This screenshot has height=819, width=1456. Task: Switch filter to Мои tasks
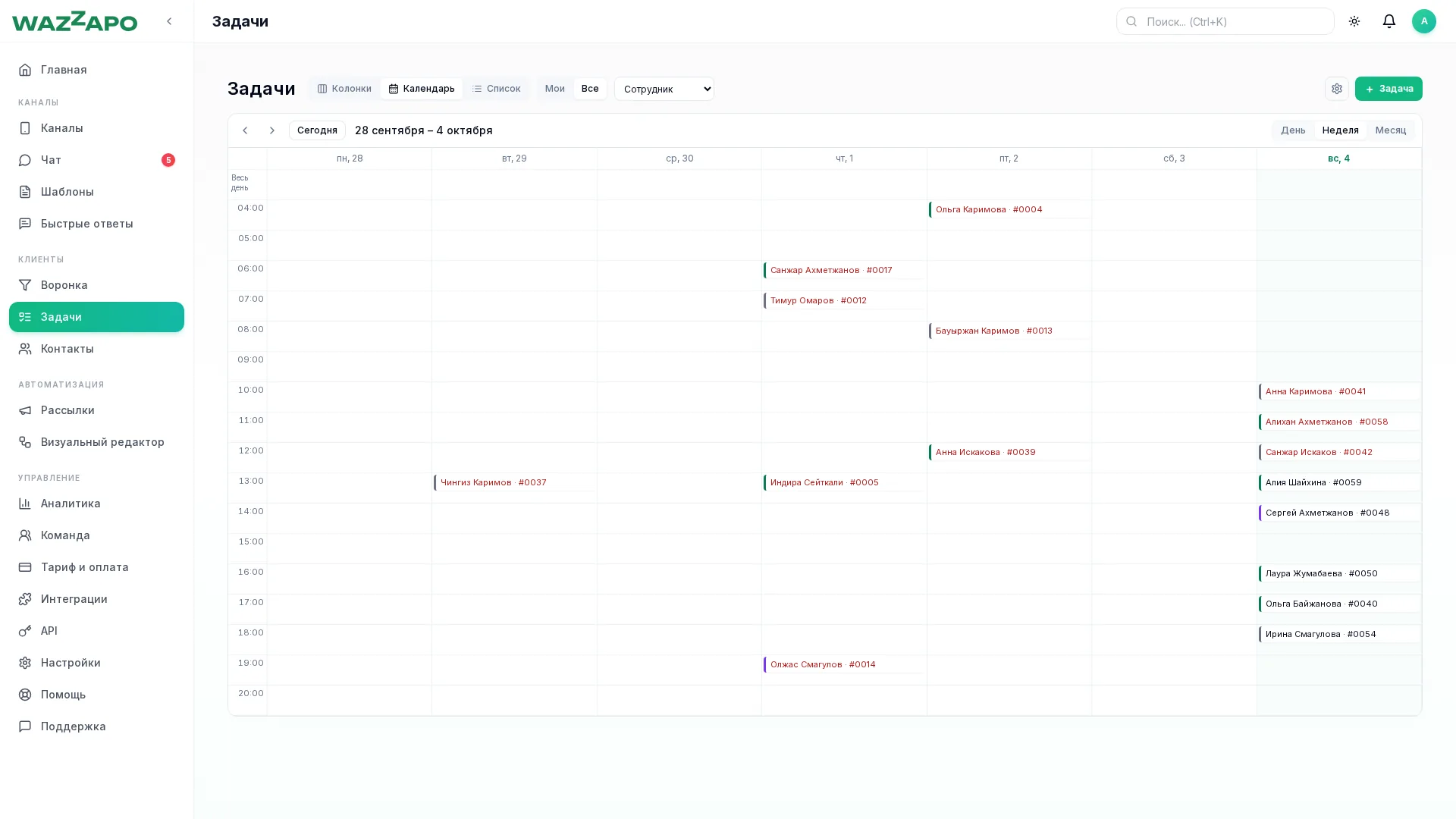click(x=554, y=89)
